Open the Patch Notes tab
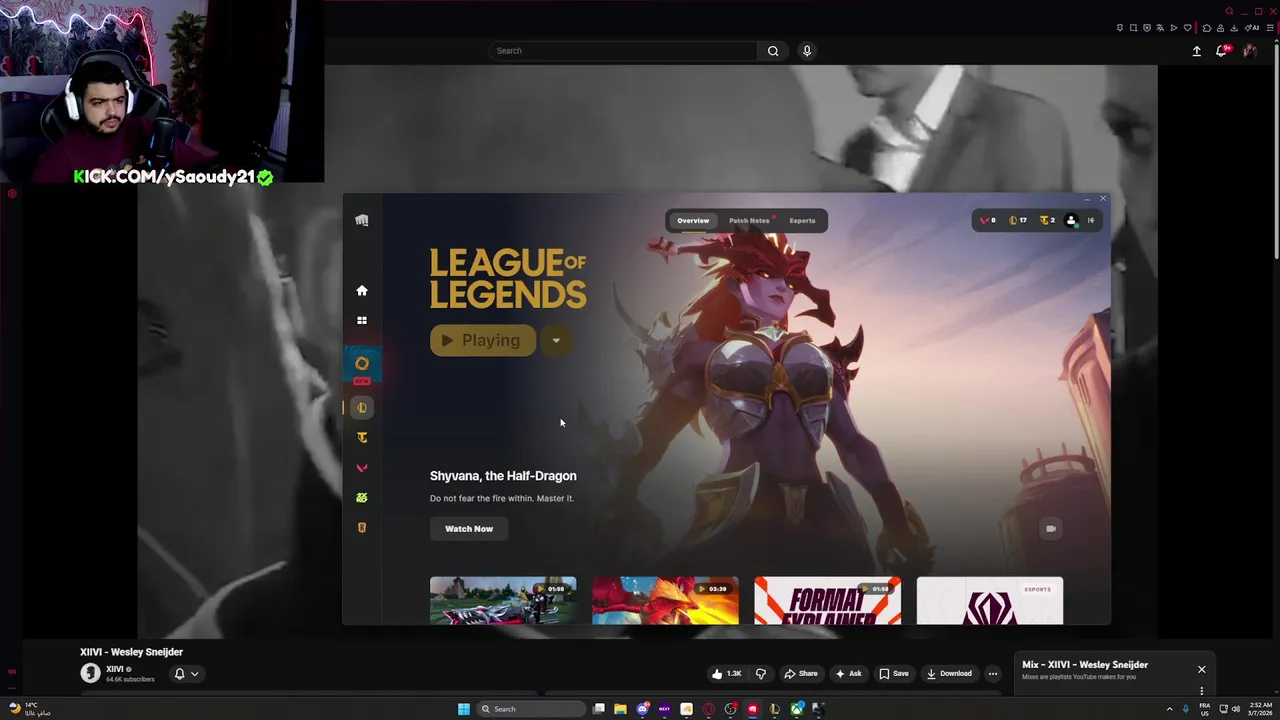The image size is (1280, 720). 750,220
